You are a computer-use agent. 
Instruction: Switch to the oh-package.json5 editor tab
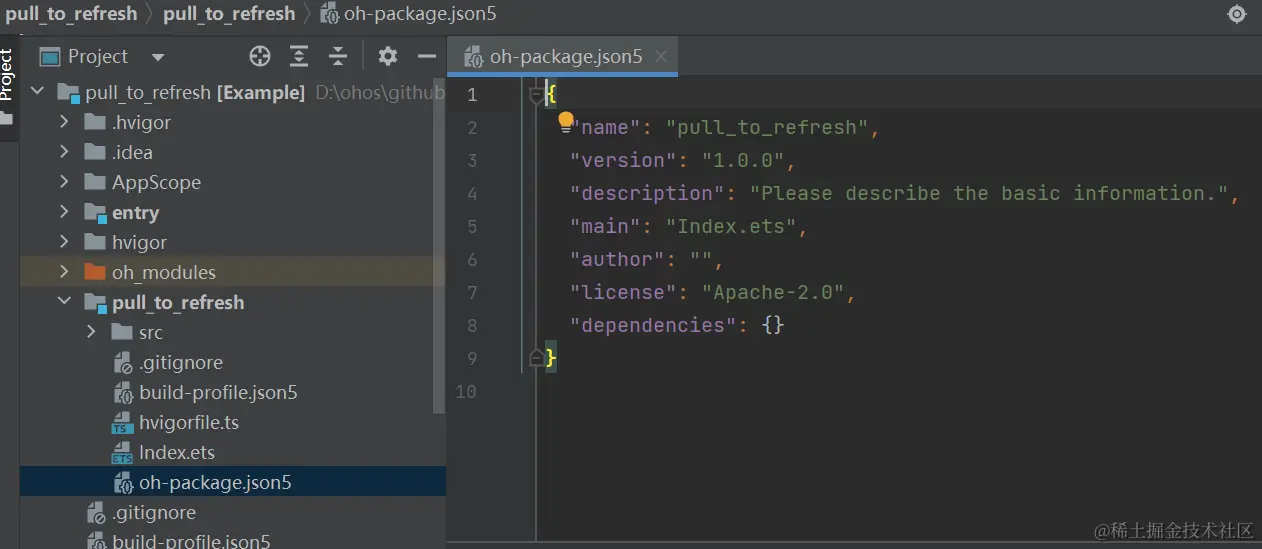click(x=563, y=57)
